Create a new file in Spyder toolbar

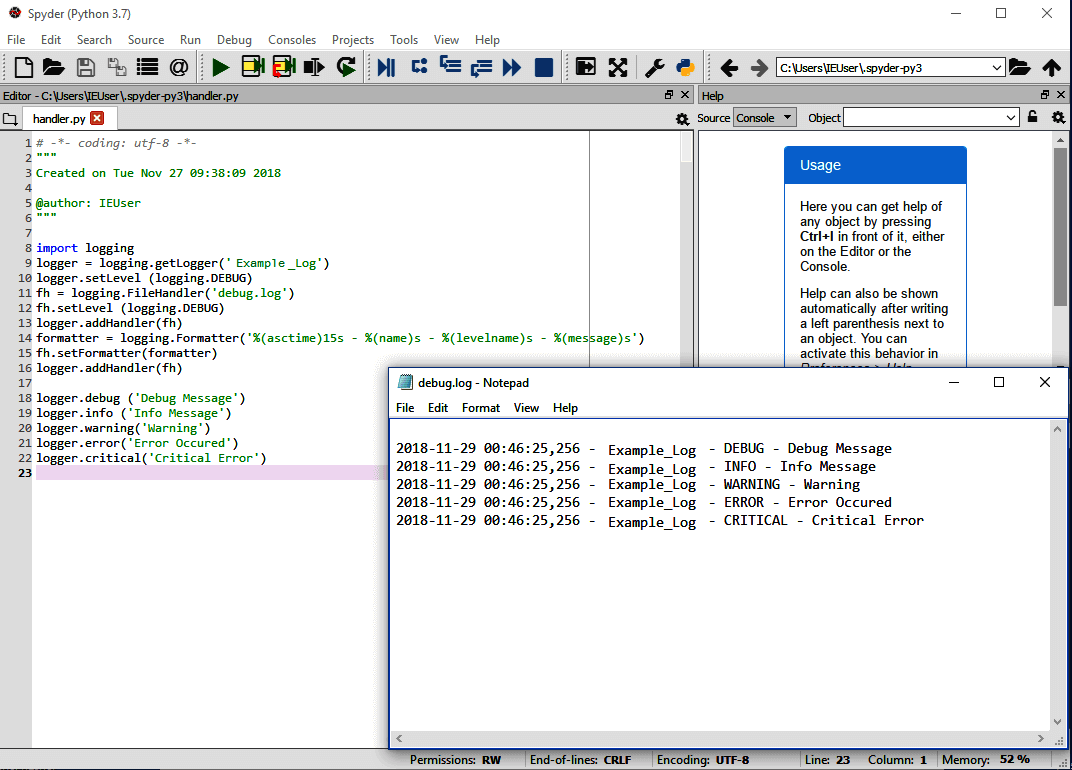(x=23, y=67)
